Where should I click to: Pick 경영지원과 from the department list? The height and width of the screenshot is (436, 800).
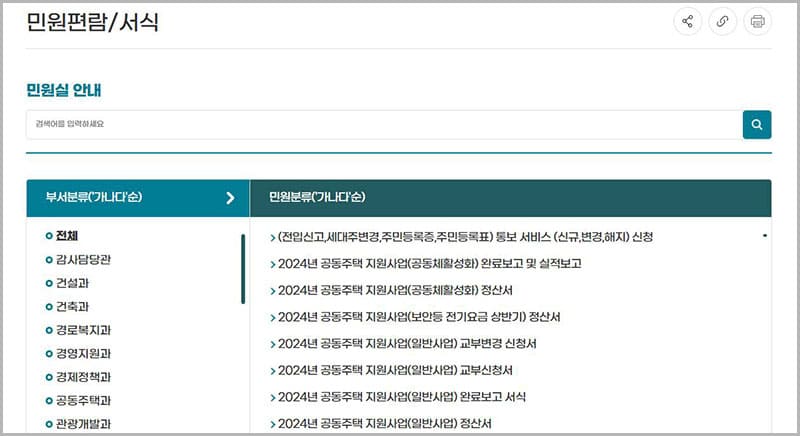tap(83, 353)
